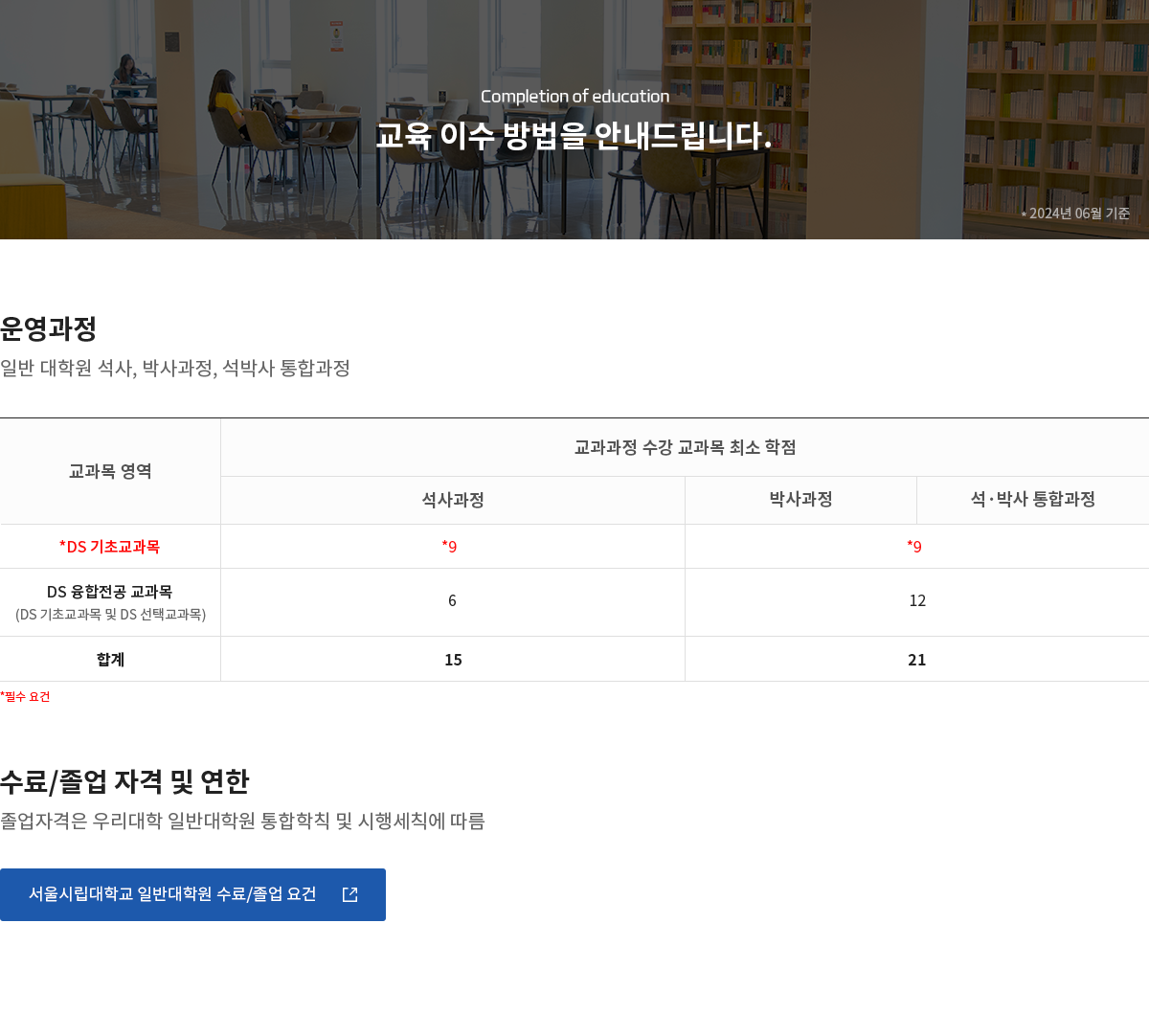Screen dimensions: 1149x1036
Task: Click the red DS 기초교과목 row label
Action: coord(110,547)
